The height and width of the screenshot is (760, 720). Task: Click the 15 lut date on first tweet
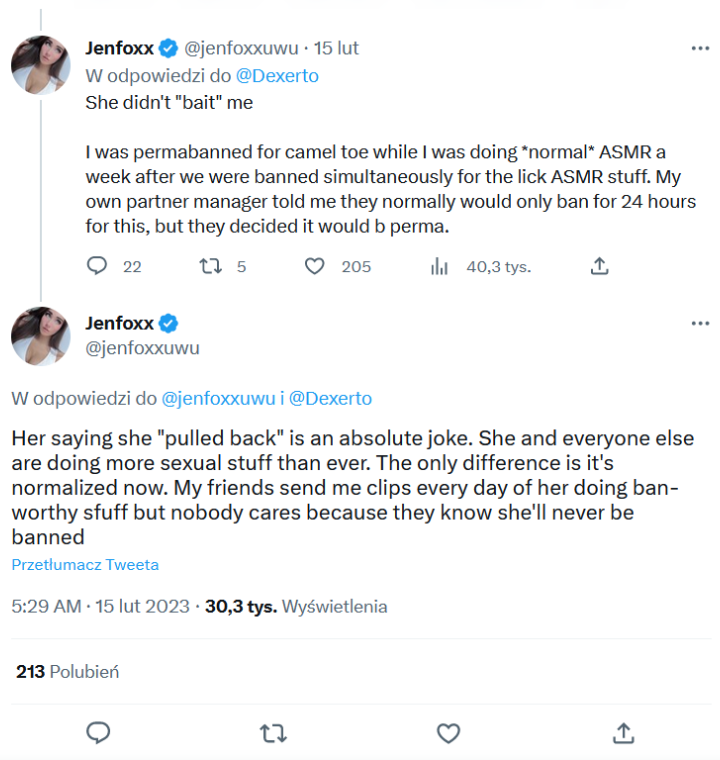coord(336,48)
